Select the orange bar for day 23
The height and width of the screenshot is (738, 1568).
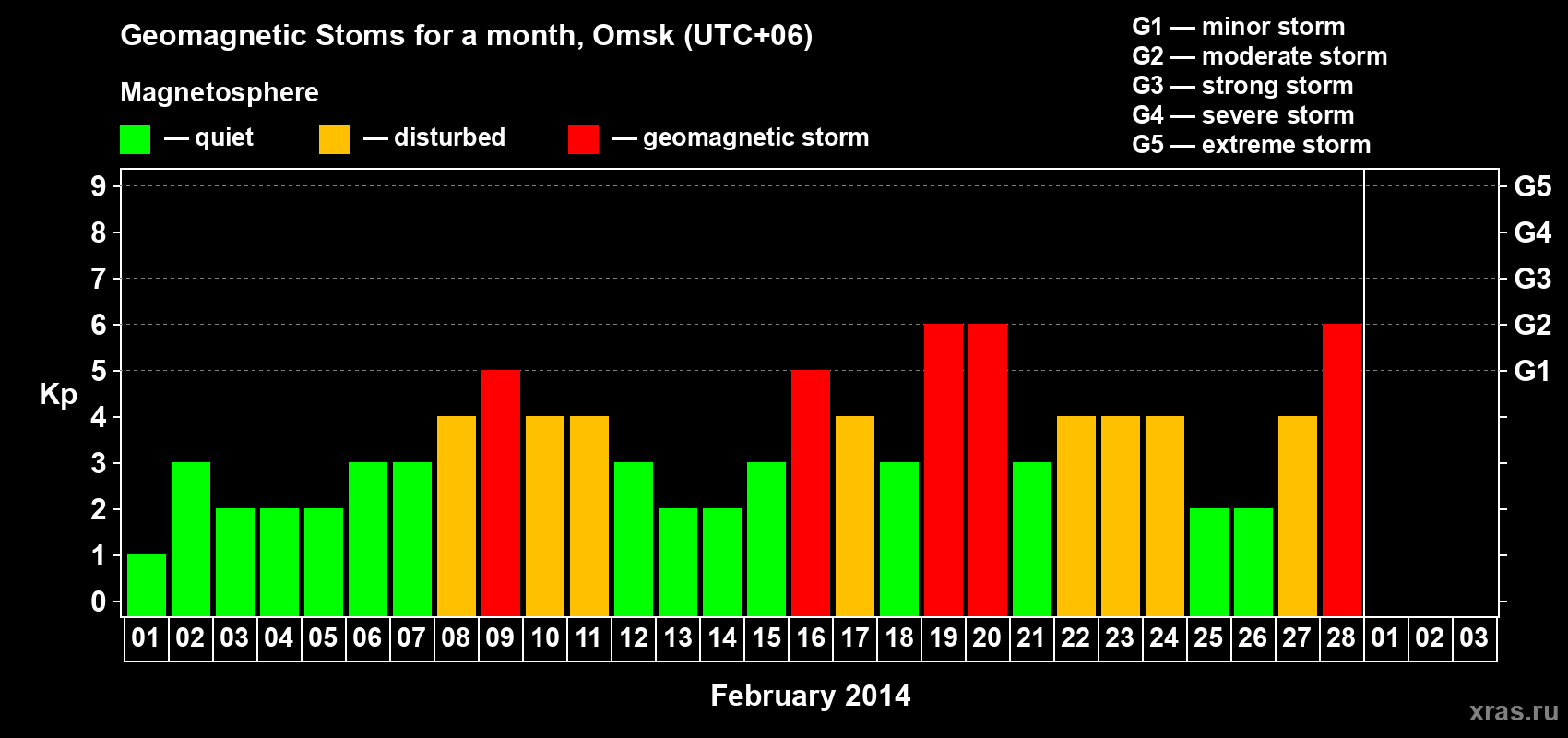coord(1121,517)
